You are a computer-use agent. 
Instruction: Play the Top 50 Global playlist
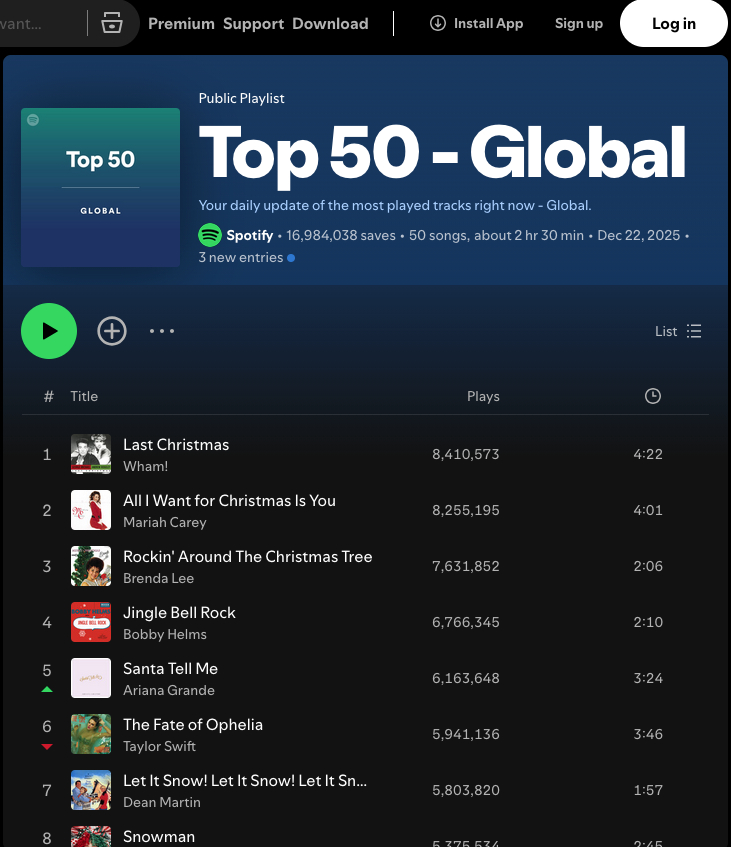[x=49, y=331]
